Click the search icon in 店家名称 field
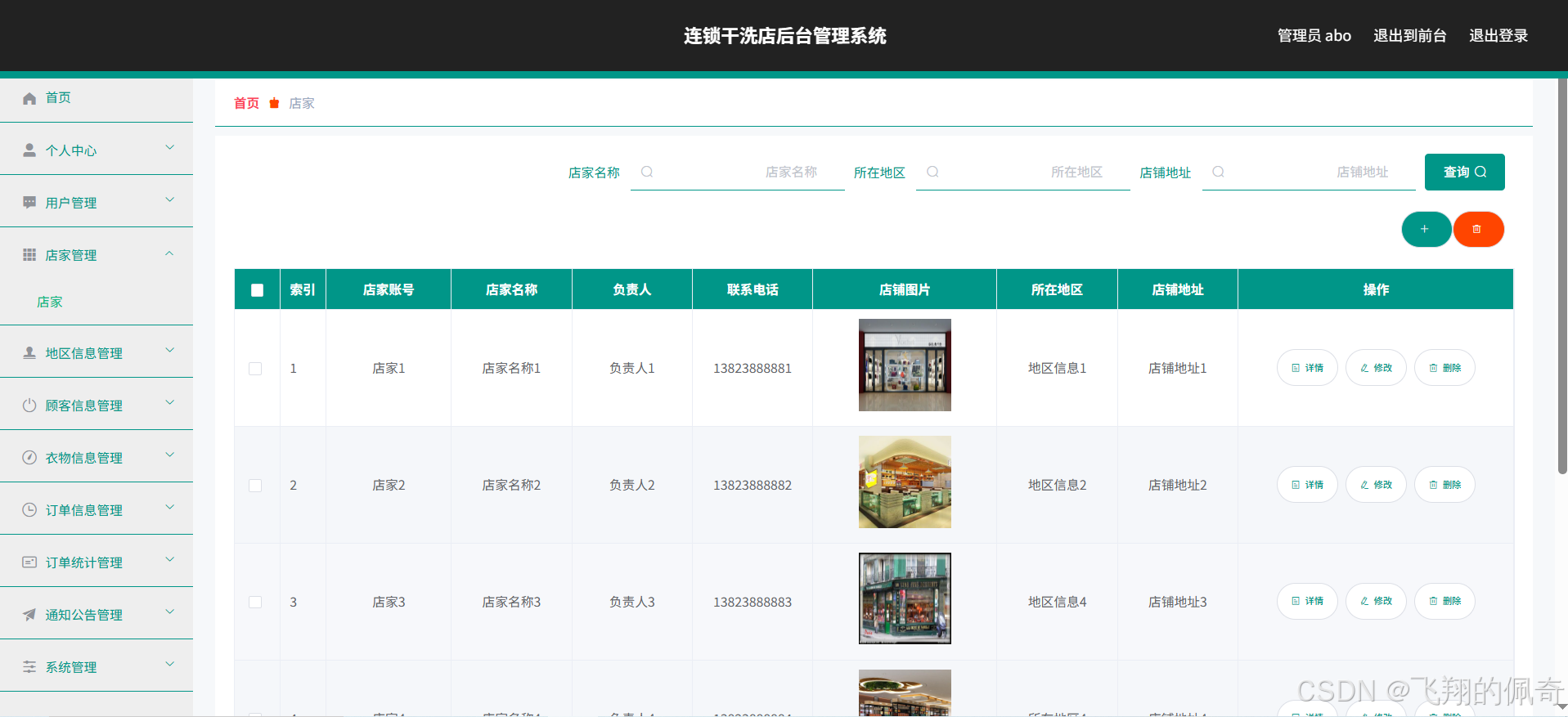1568x717 pixels. pyautogui.click(x=647, y=172)
